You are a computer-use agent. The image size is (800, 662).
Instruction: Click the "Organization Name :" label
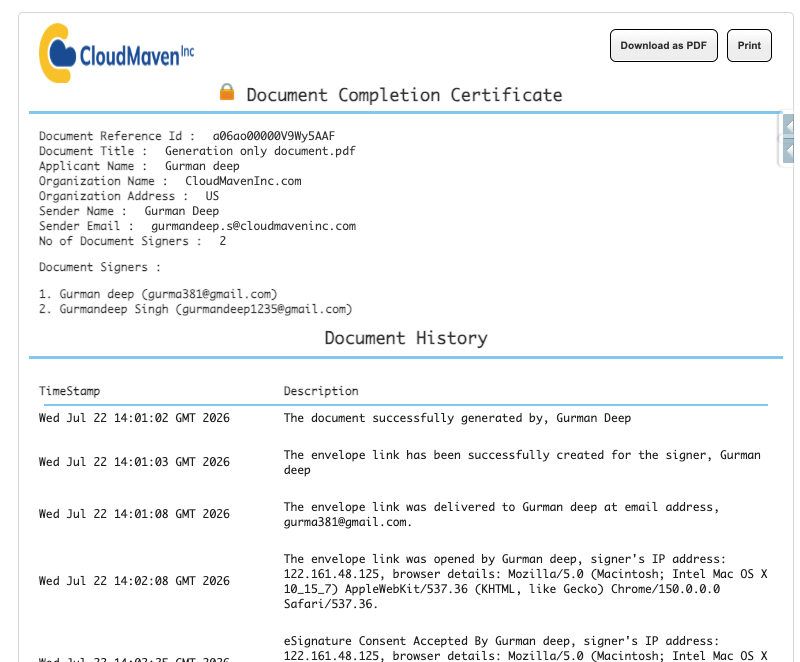pyautogui.click(x=103, y=181)
